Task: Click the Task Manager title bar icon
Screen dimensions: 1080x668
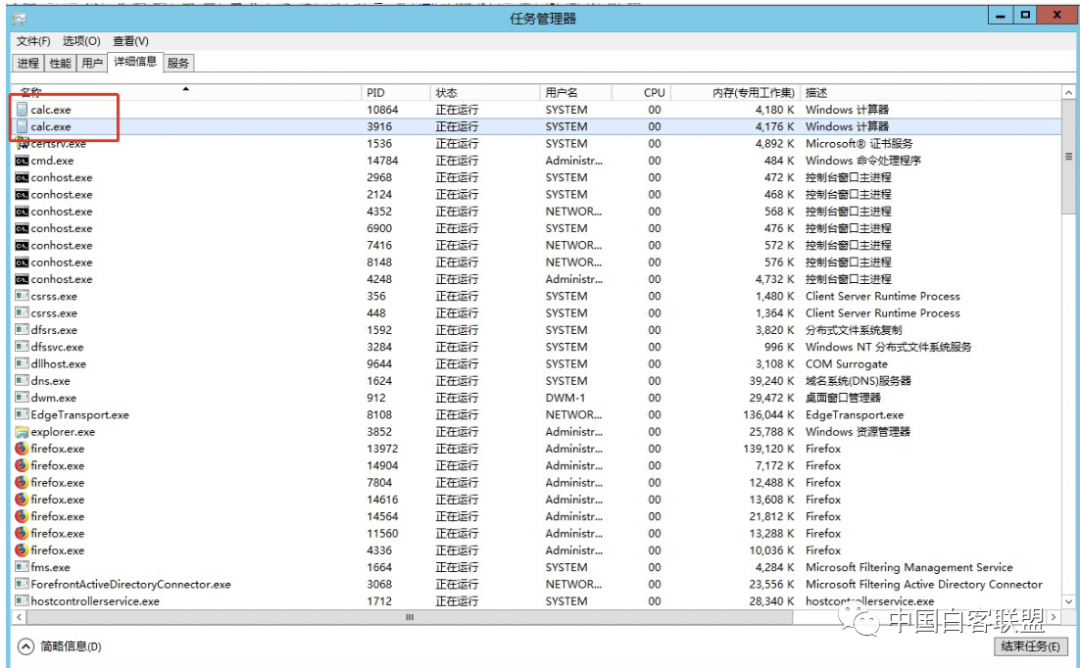Action: pos(19,19)
